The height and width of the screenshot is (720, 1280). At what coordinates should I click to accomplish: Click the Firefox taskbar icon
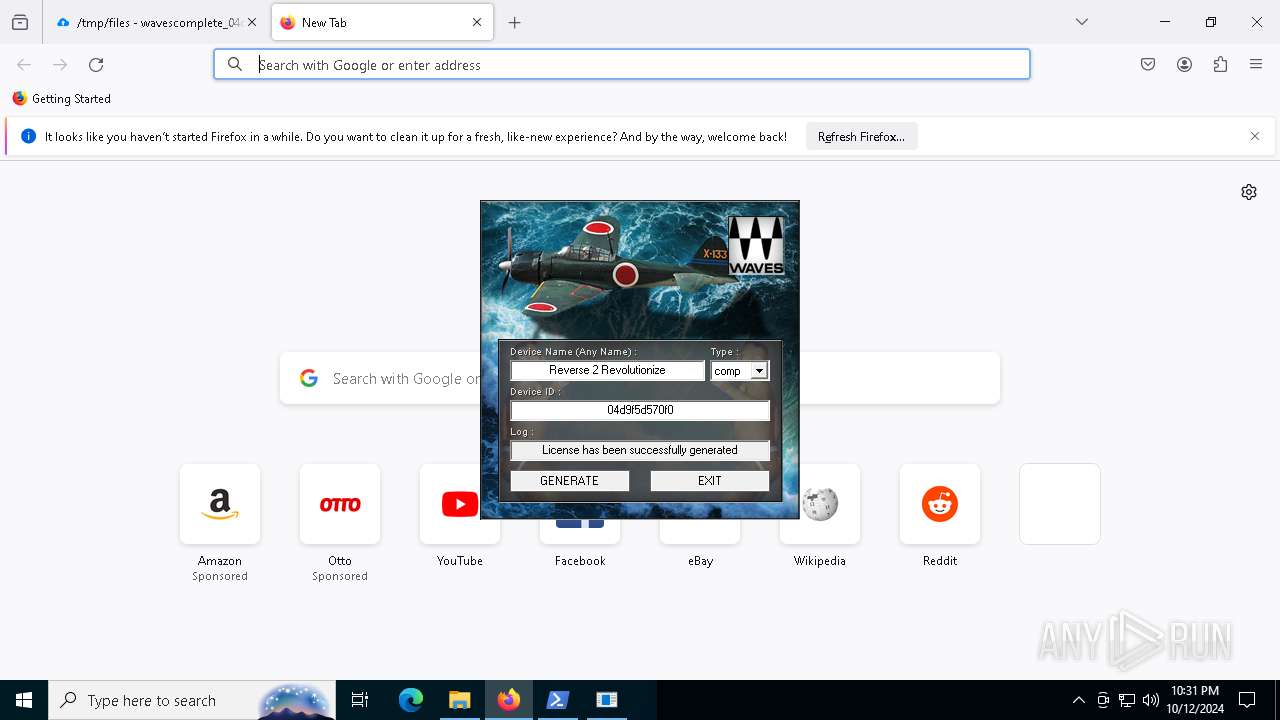click(x=509, y=700)
